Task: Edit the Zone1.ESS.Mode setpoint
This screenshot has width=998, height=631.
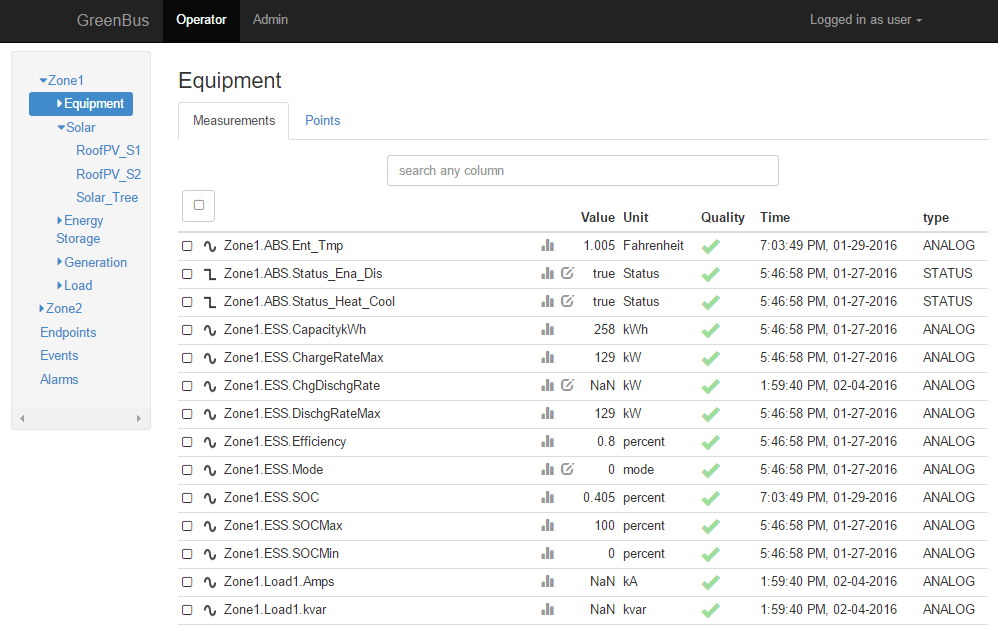Action: pos(567,469)
